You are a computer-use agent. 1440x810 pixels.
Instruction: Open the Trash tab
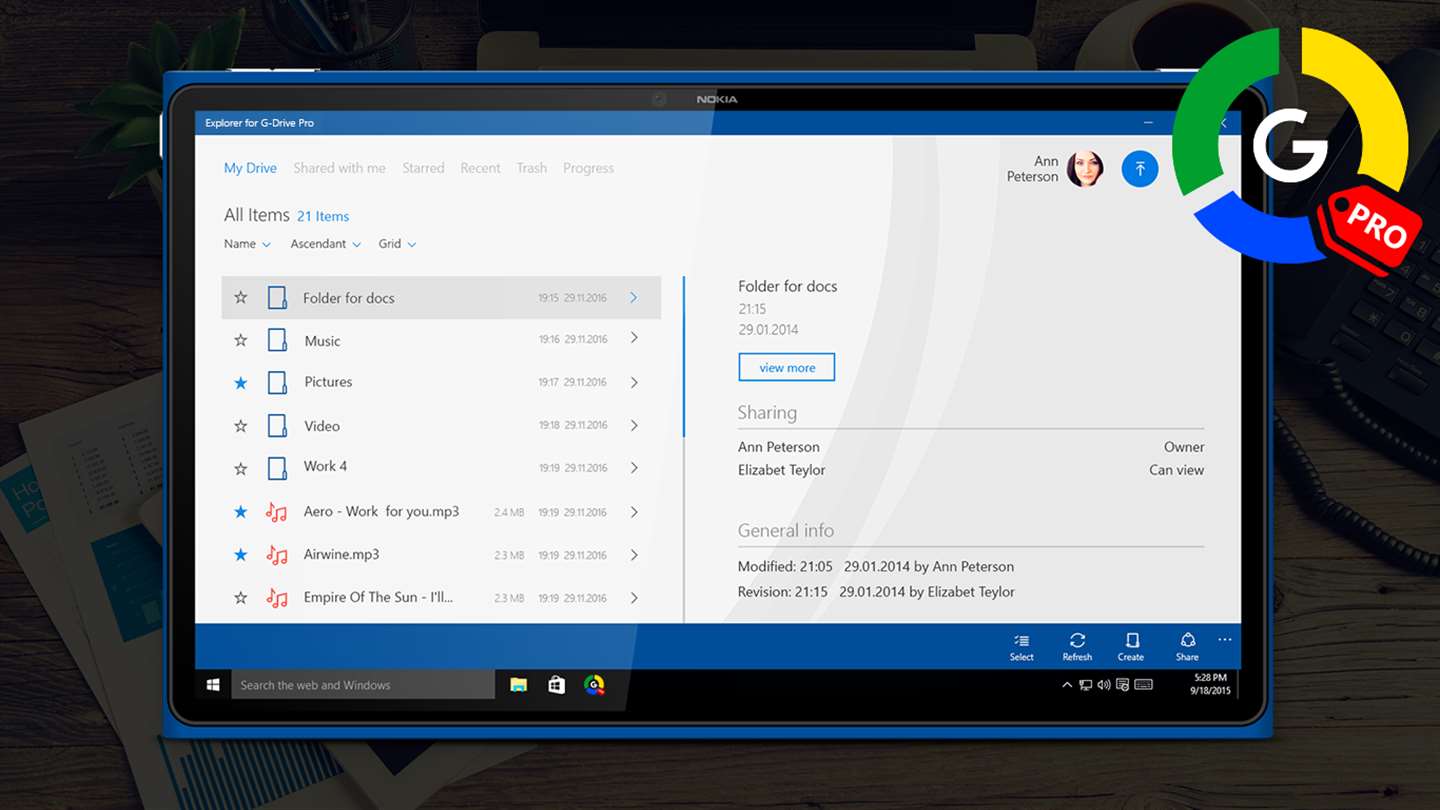coord(532,168)
